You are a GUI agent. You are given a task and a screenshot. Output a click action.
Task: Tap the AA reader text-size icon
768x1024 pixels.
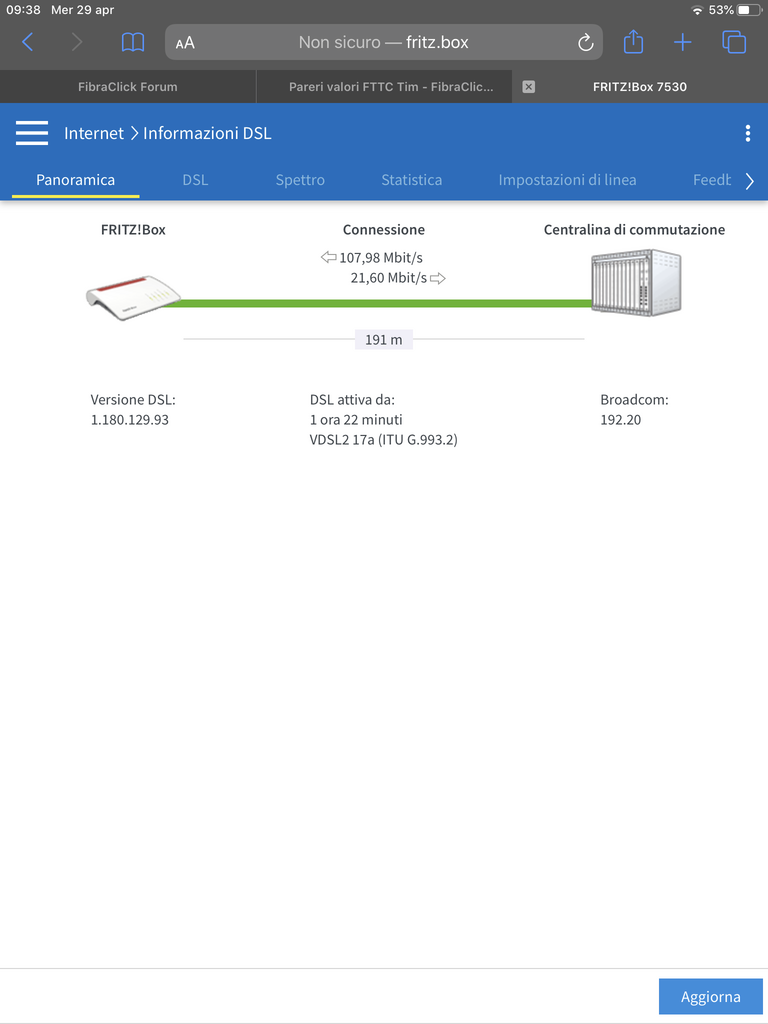pos(185,42)
